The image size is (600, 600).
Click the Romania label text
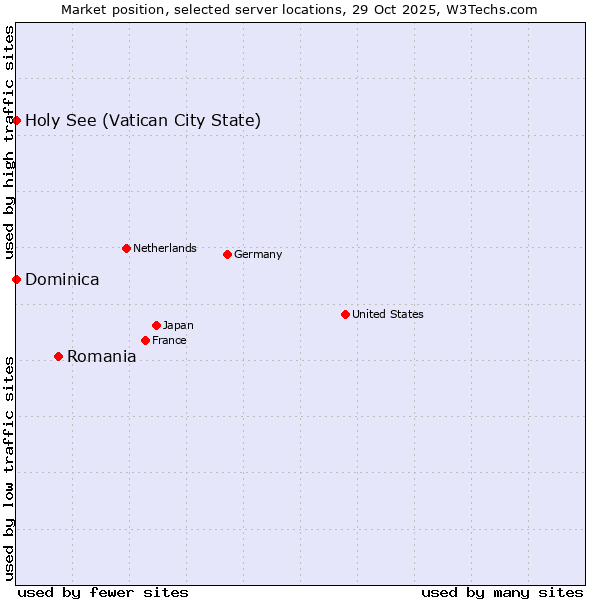(x=101, y=357)
